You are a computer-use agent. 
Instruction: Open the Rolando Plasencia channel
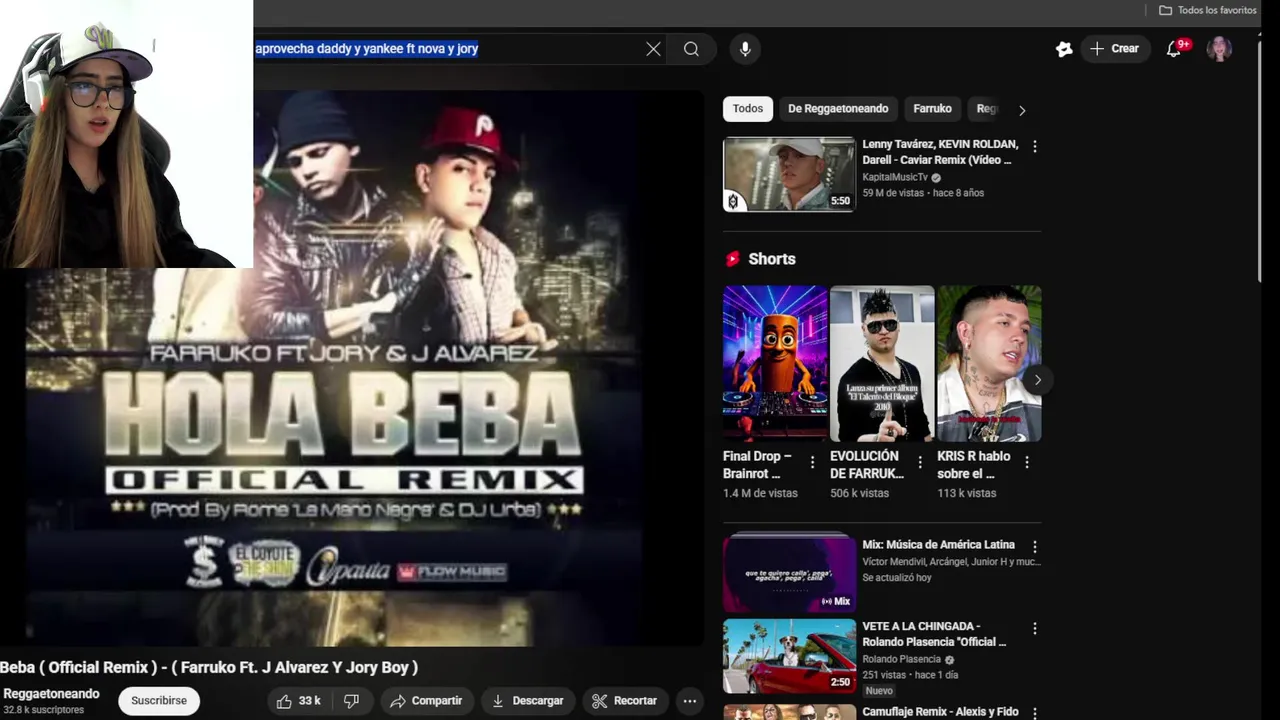point(901,660)
